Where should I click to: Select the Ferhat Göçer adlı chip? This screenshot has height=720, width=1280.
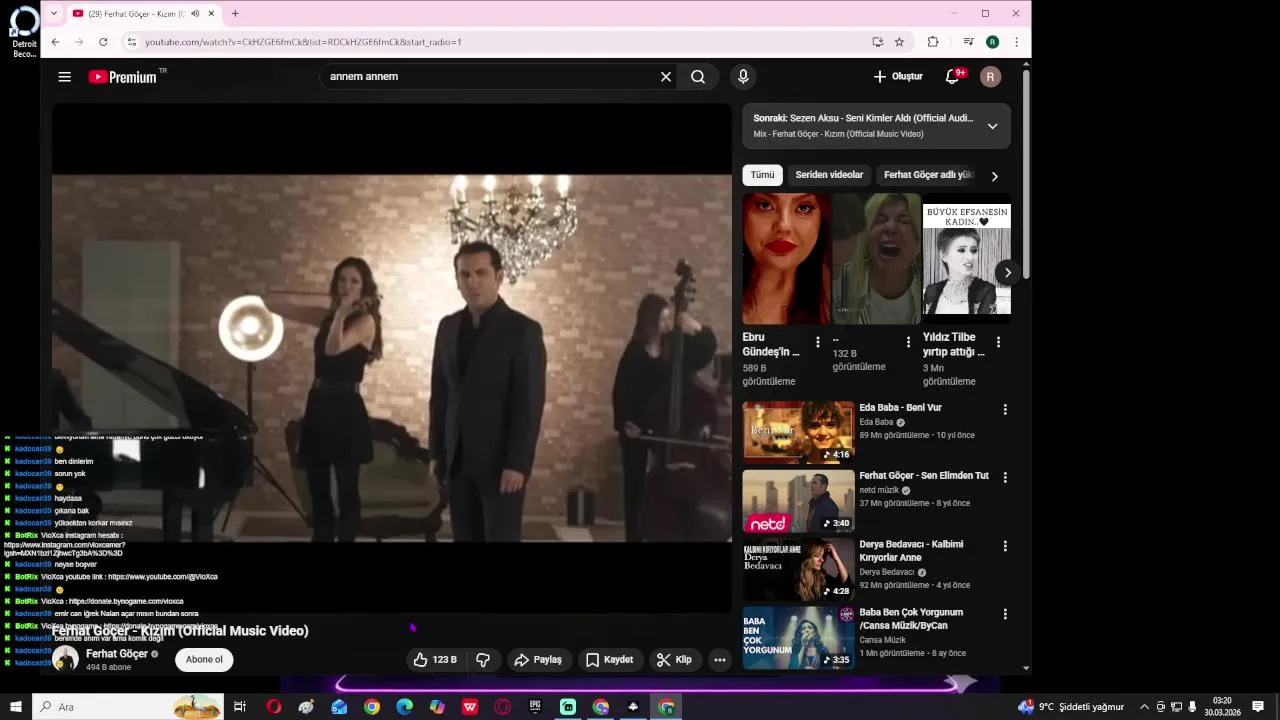927,175
